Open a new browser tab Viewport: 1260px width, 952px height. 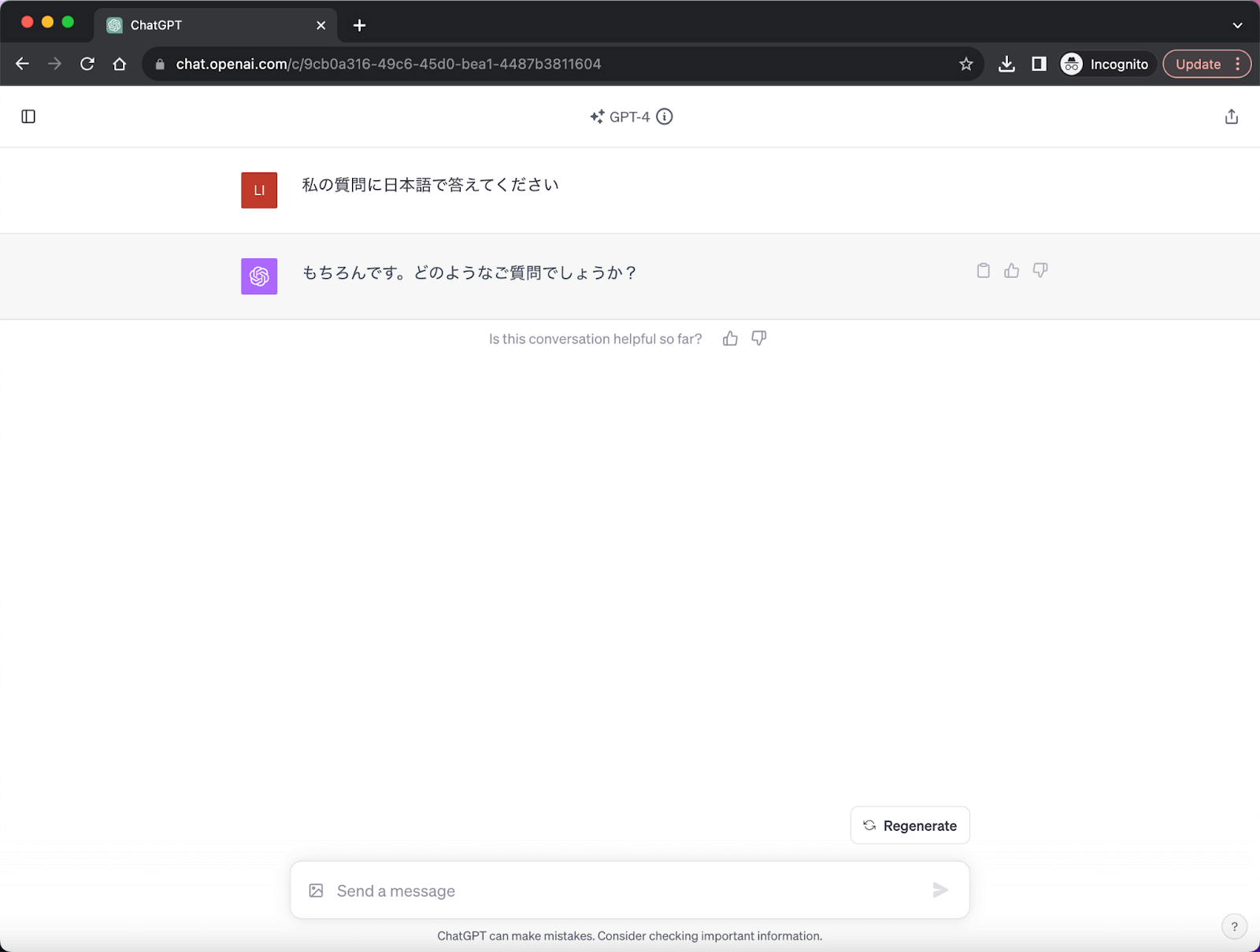click(x=359, y=25)
